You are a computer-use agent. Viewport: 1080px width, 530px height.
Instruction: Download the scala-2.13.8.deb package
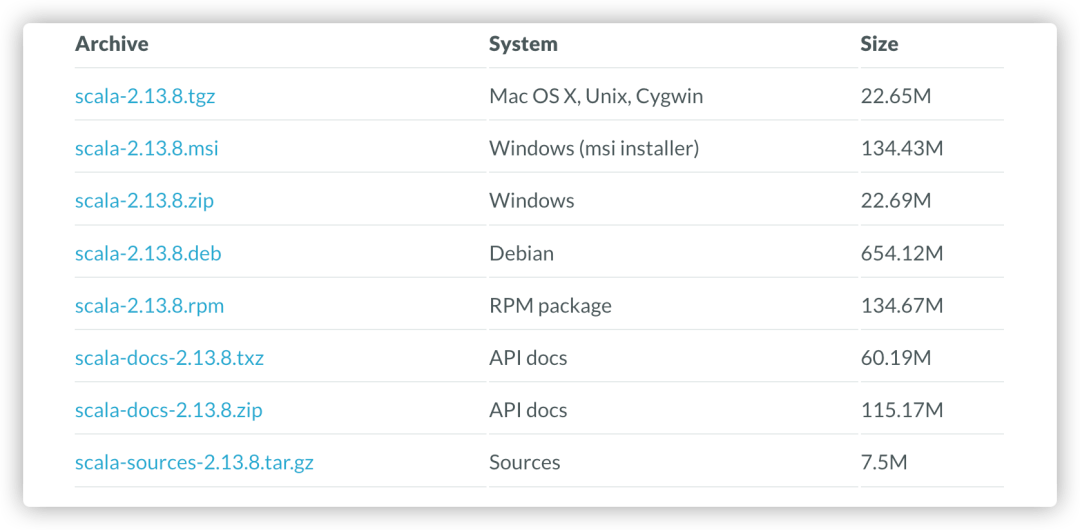(148, 253)
